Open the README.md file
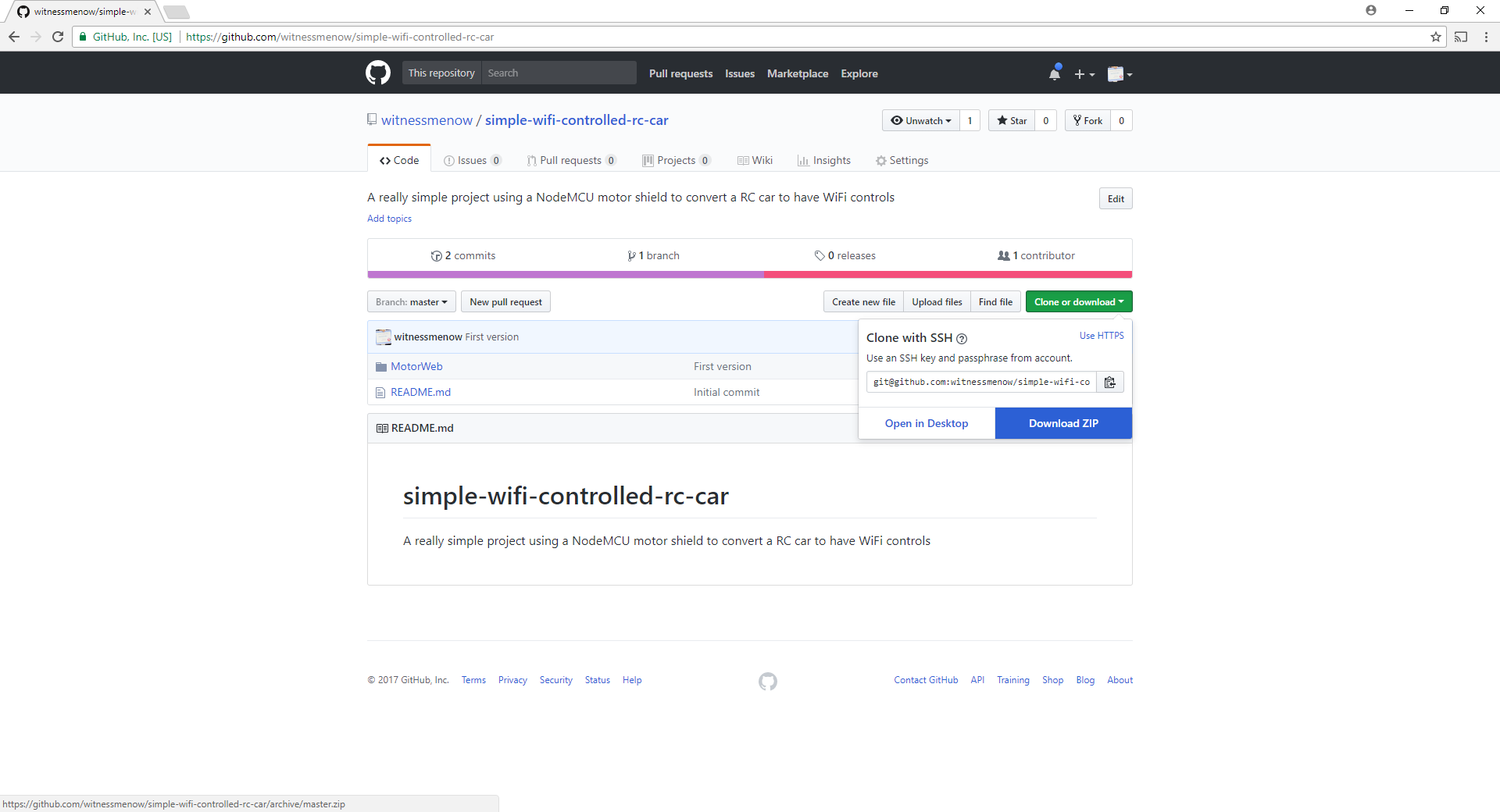1500x812 pixels. tap(420, 392)
